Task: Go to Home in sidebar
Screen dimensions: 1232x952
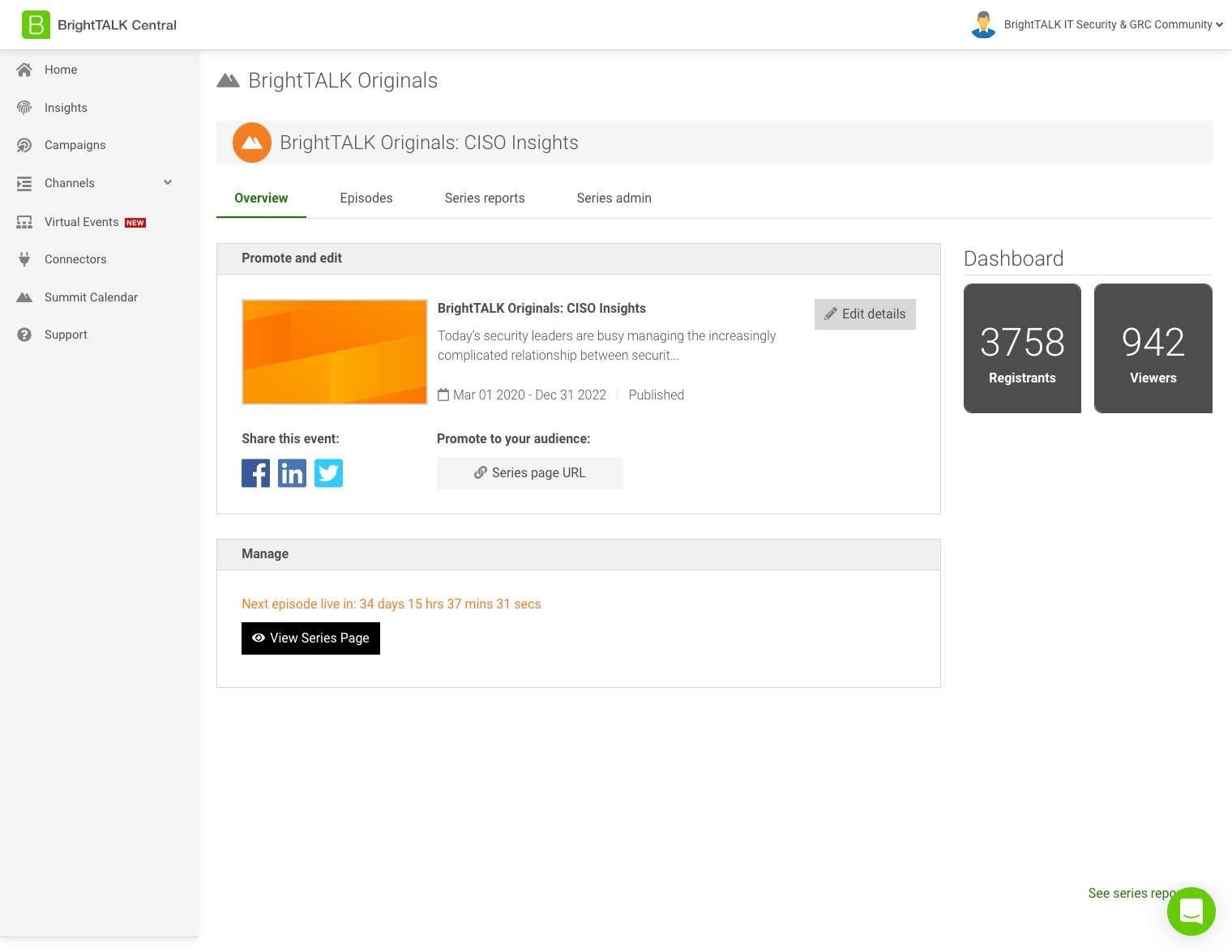Action: 61,70
